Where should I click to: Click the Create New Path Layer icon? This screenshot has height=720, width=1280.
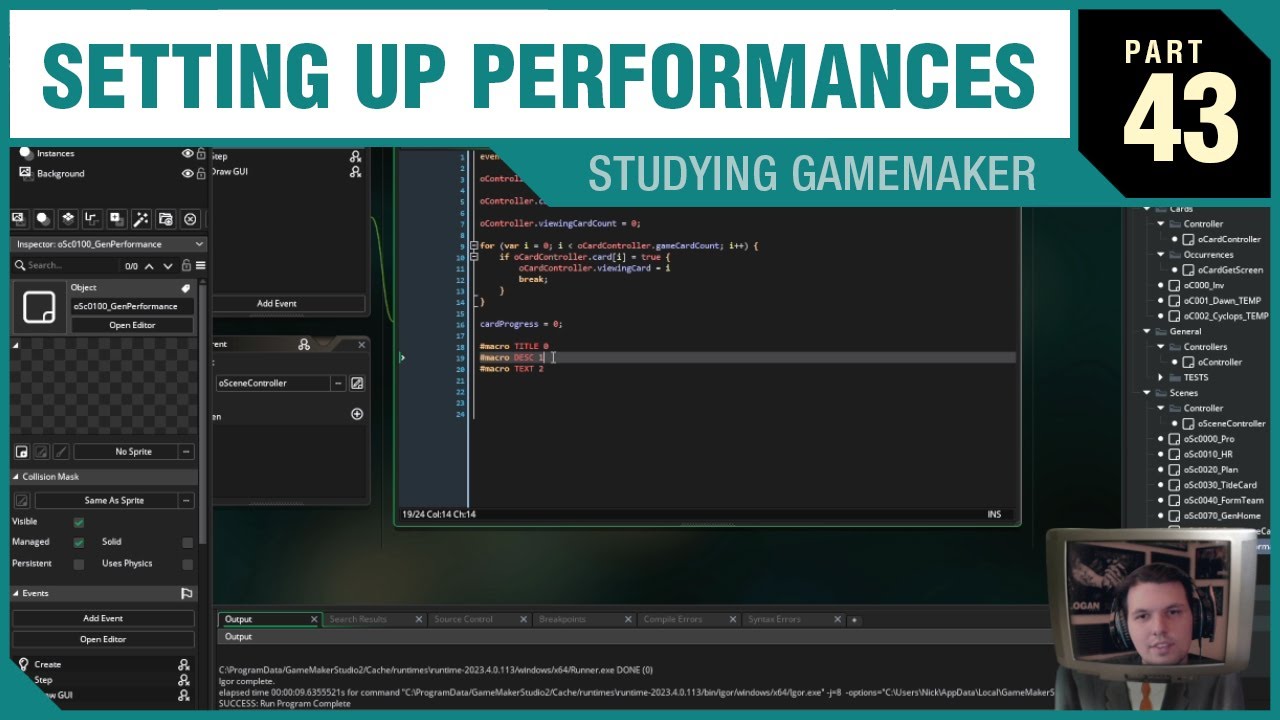coord(92,219)
